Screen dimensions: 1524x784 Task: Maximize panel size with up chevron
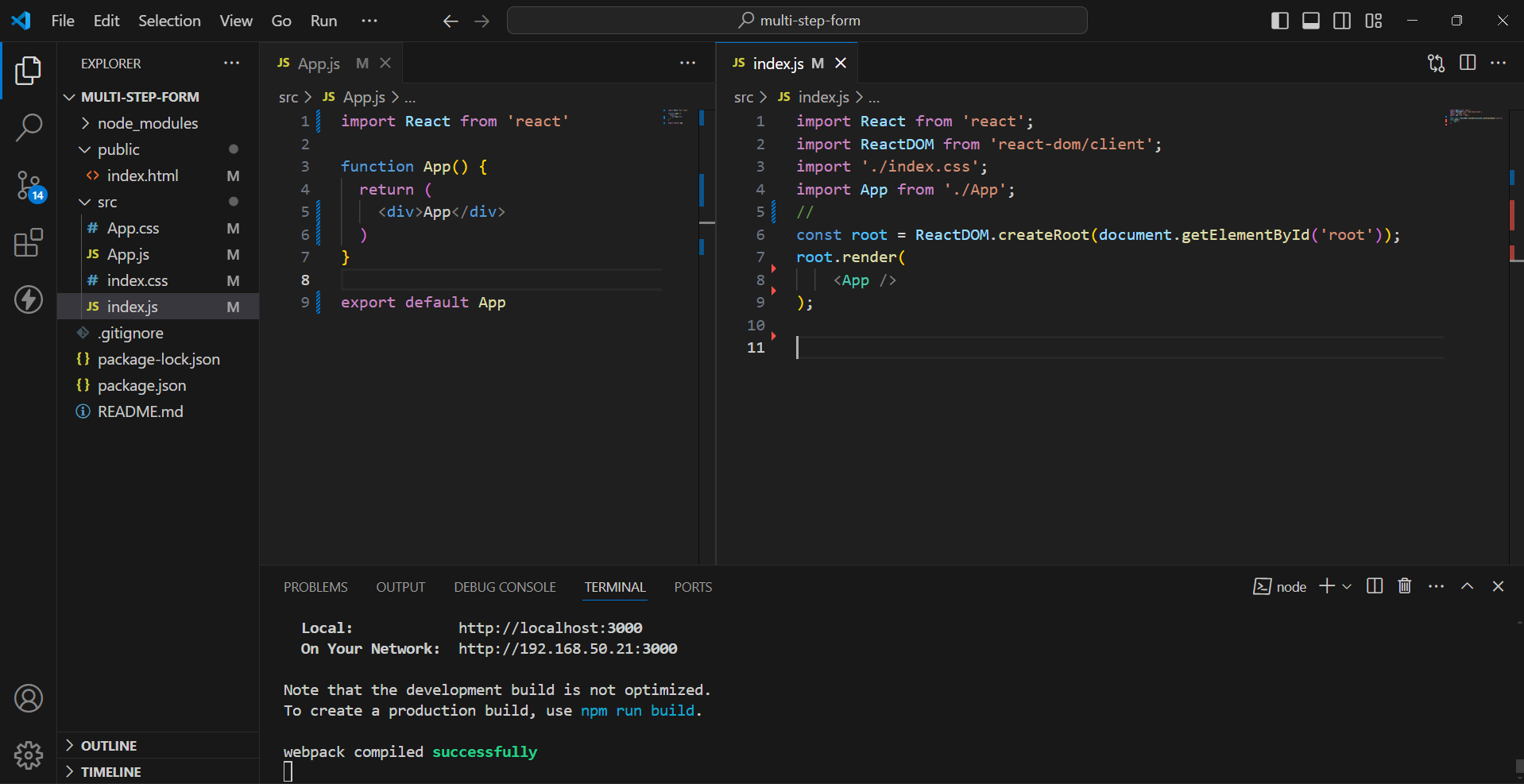point(1468,586)
